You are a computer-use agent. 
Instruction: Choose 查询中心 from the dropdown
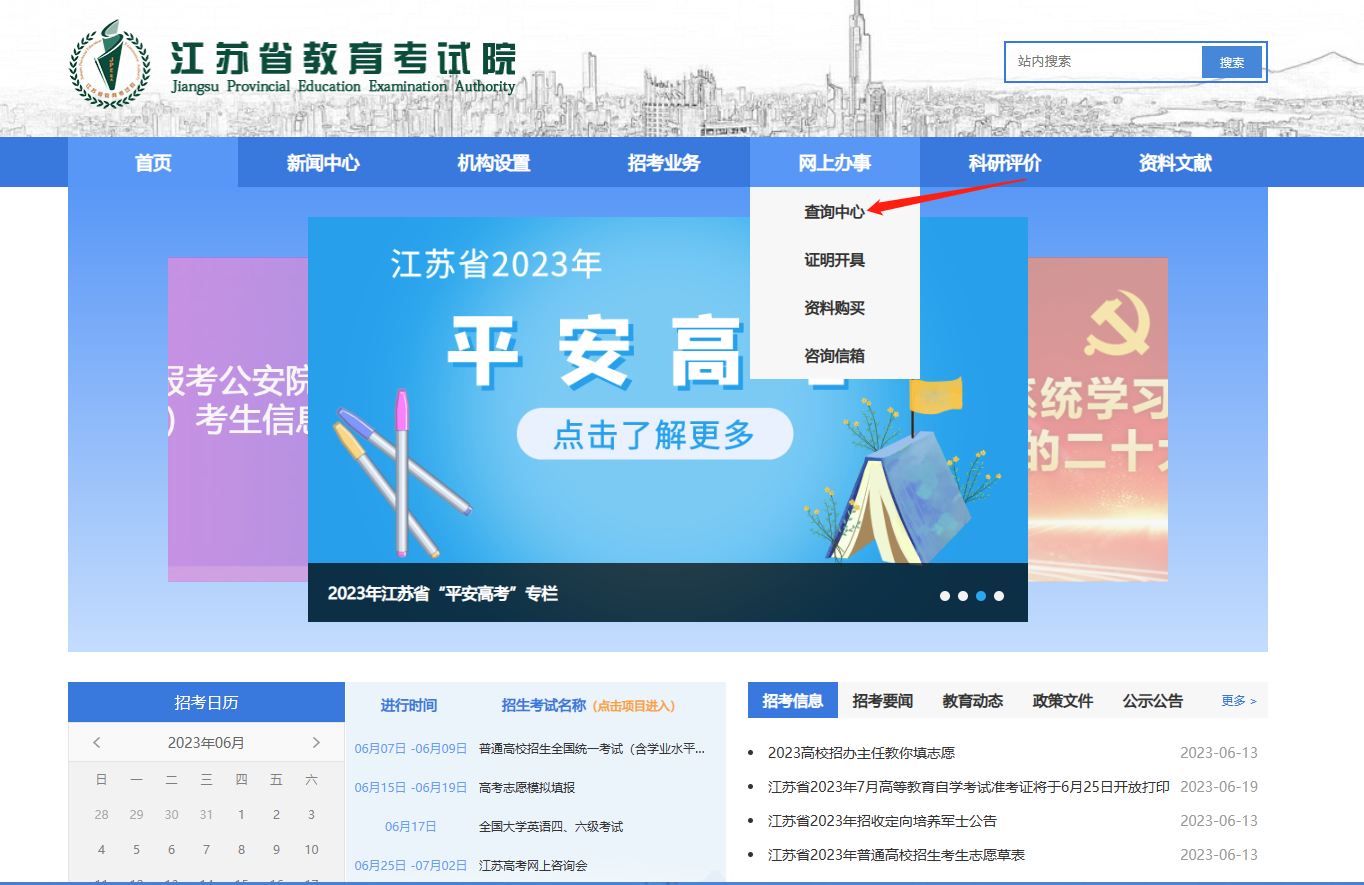click(835, 212)
